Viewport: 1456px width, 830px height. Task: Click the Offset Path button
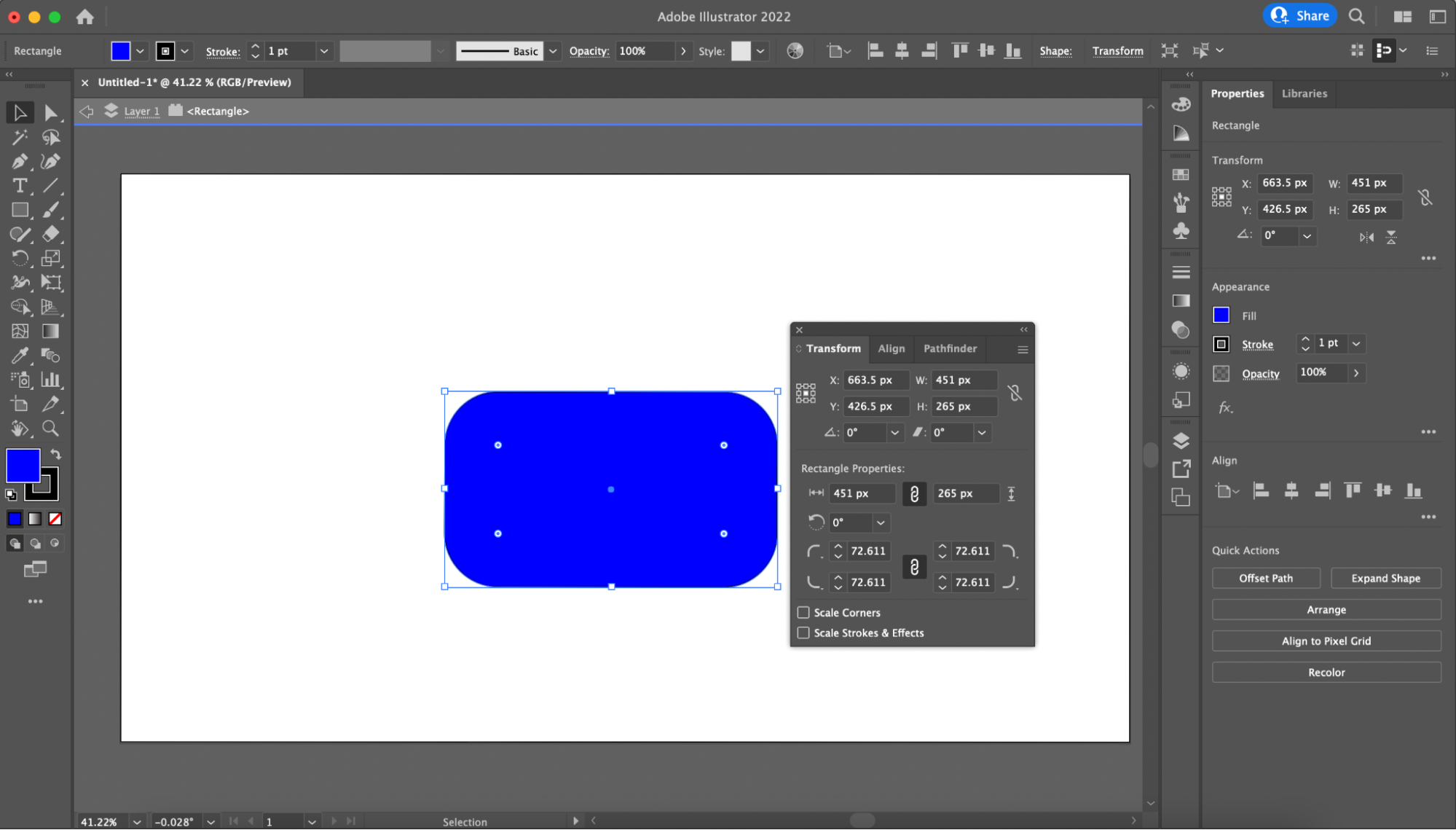click(1266, 578)
